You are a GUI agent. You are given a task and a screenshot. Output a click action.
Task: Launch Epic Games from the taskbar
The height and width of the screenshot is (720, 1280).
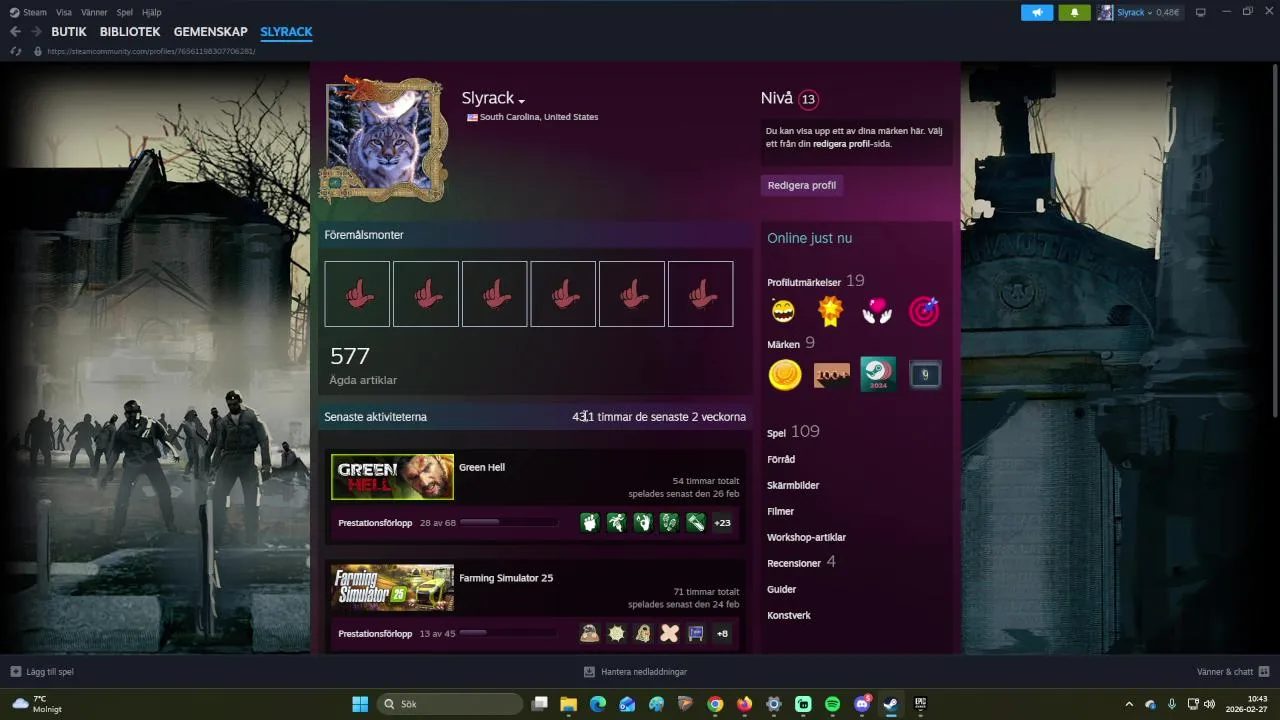pos(920,704)
